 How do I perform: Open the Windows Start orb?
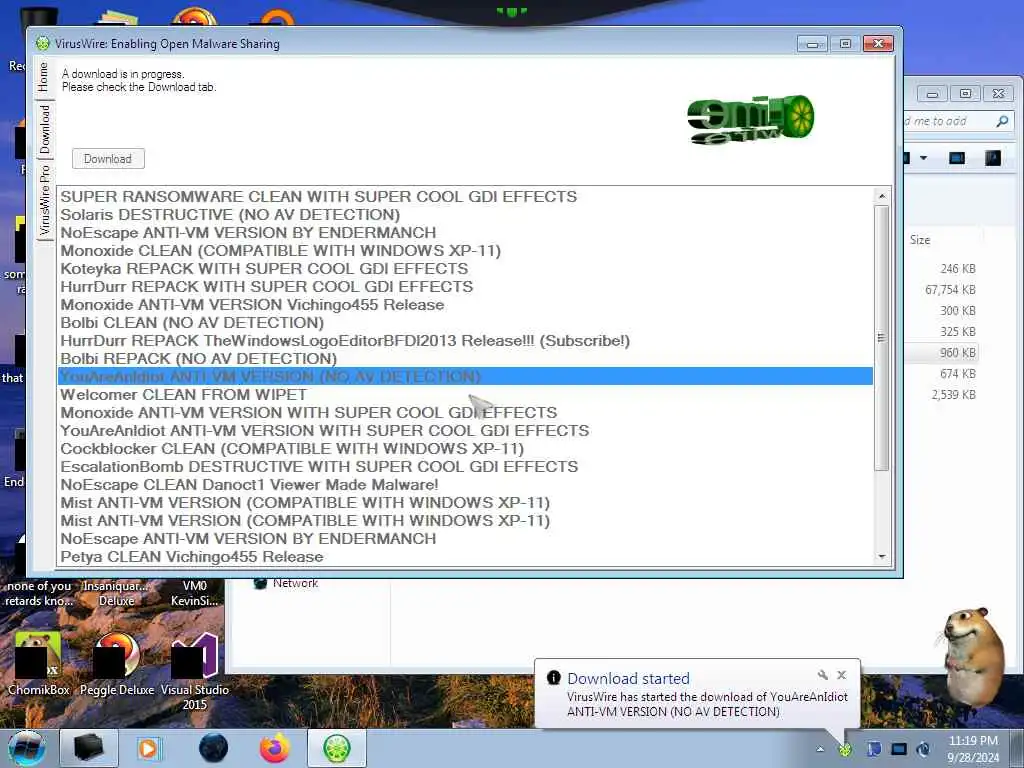point(26,748)
